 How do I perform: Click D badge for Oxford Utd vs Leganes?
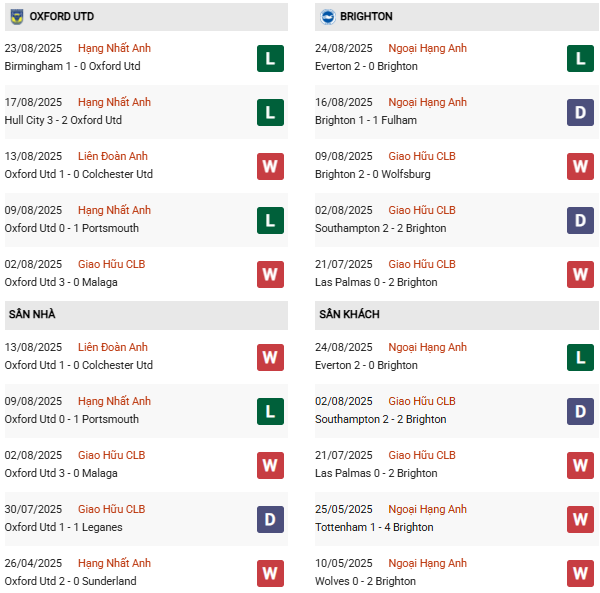coord(270,519)
